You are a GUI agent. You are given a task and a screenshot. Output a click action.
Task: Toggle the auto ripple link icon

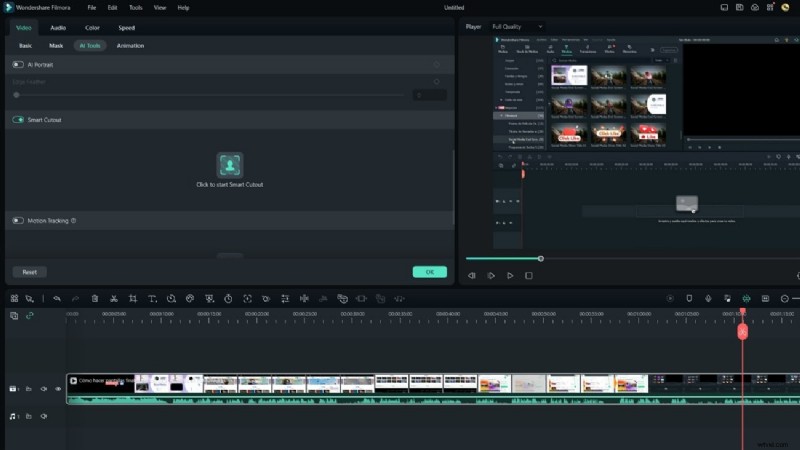coord(30,316)
